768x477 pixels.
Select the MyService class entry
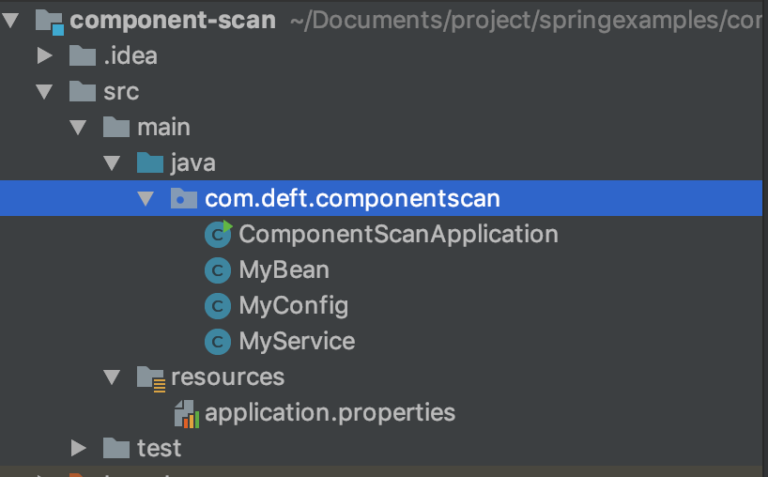(297, 341)
